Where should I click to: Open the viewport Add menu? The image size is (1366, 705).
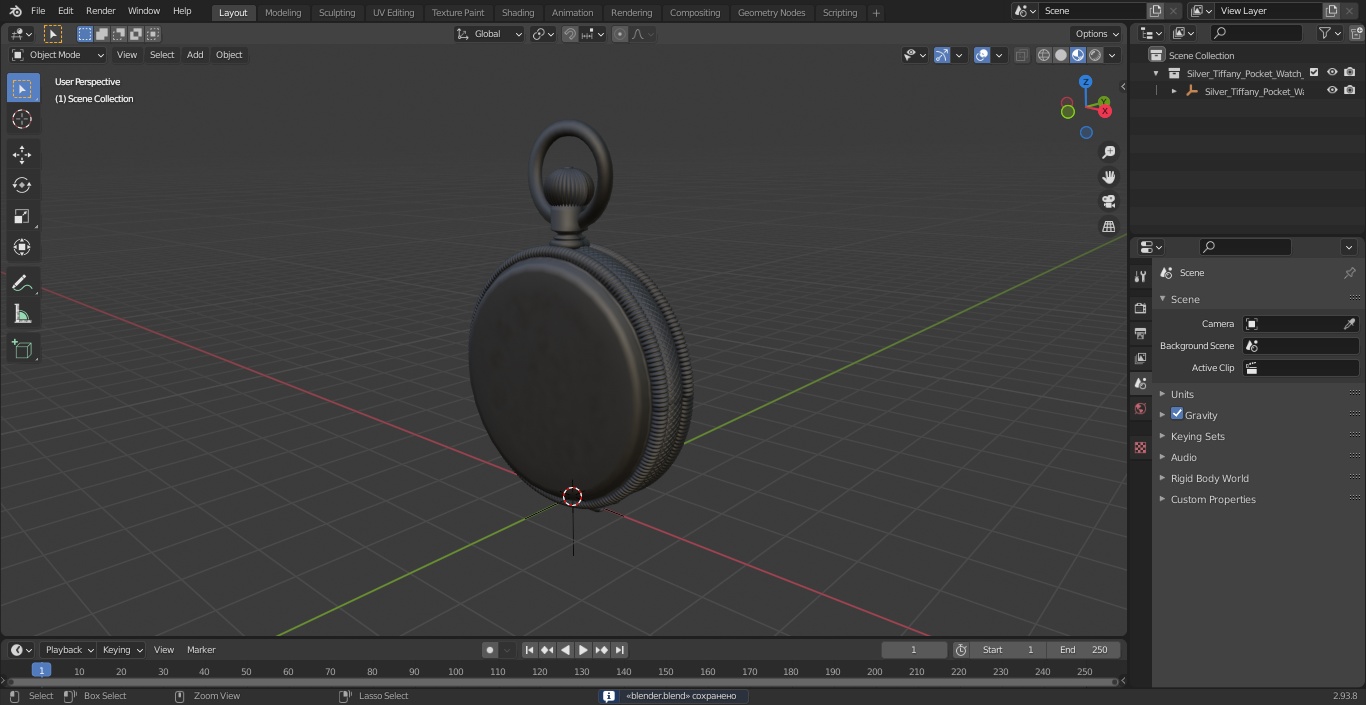tap(195, 55)
